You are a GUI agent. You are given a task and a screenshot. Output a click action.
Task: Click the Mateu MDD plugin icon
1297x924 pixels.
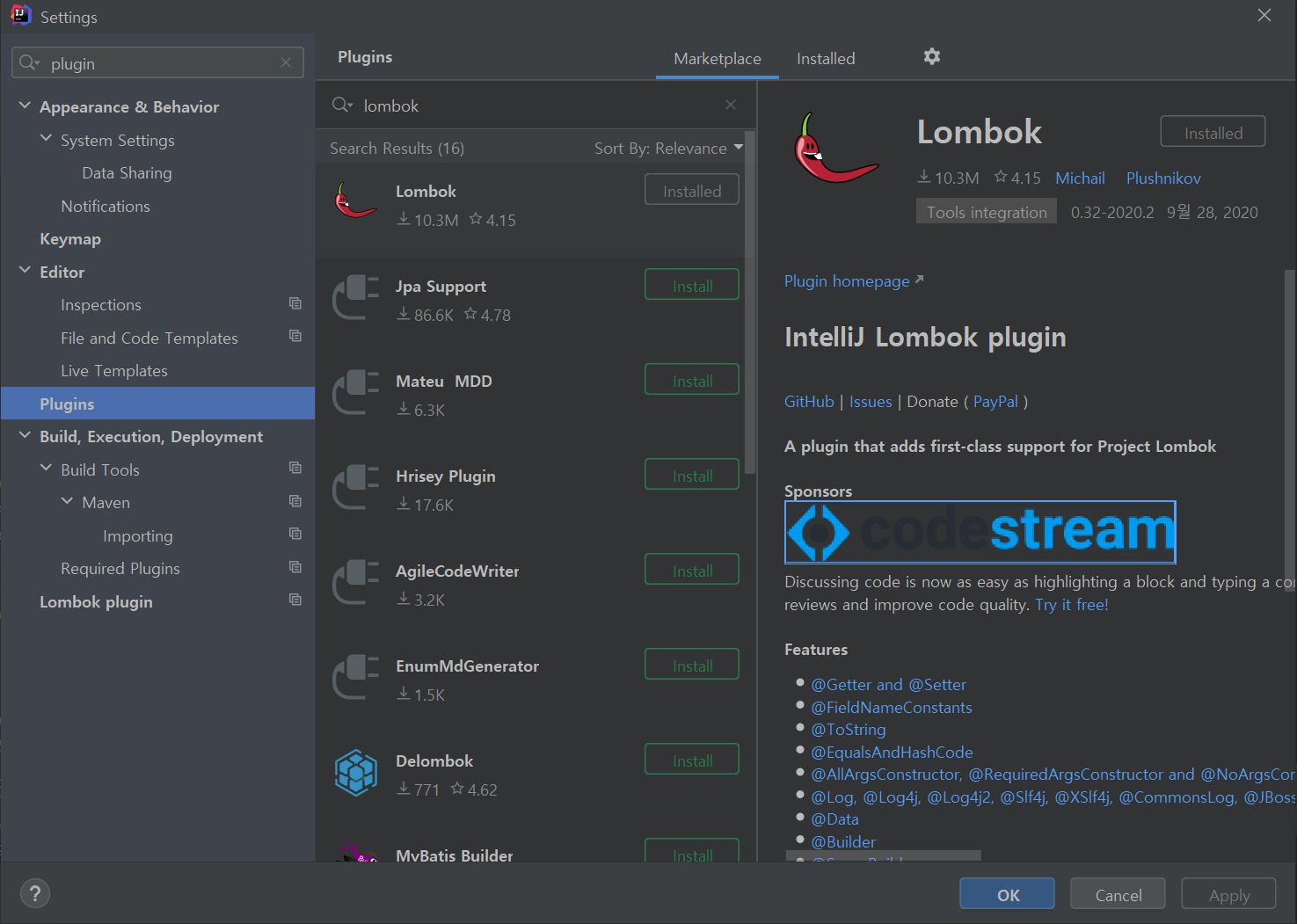pos(356,391)
